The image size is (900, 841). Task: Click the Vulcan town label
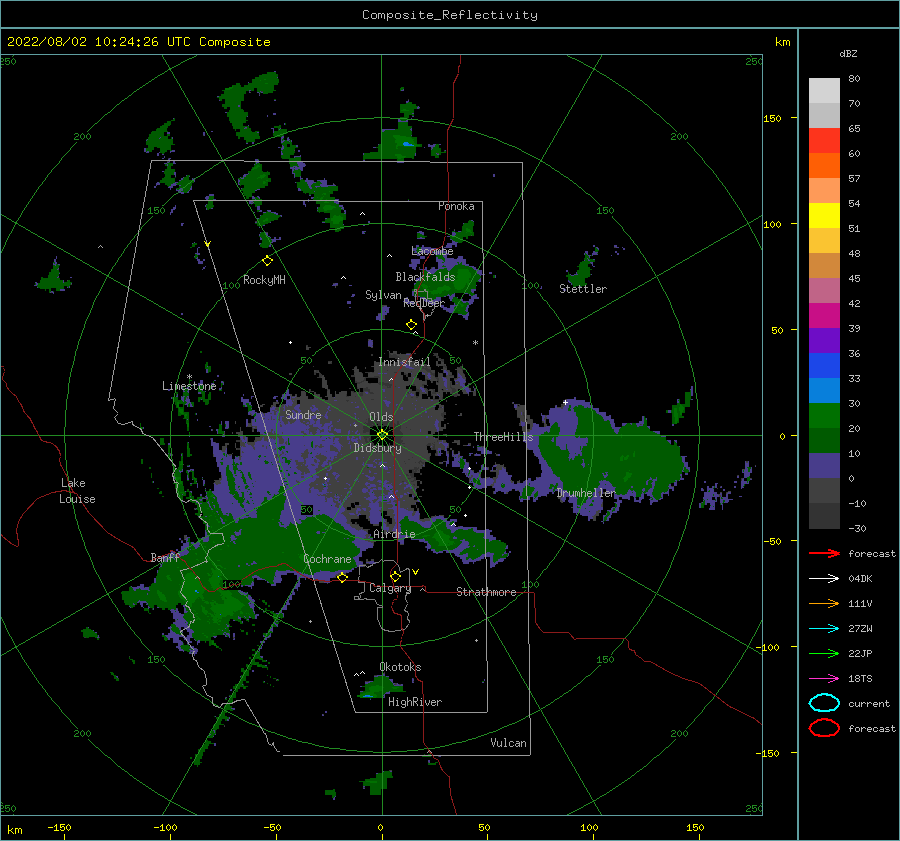[x=508, y=743]
